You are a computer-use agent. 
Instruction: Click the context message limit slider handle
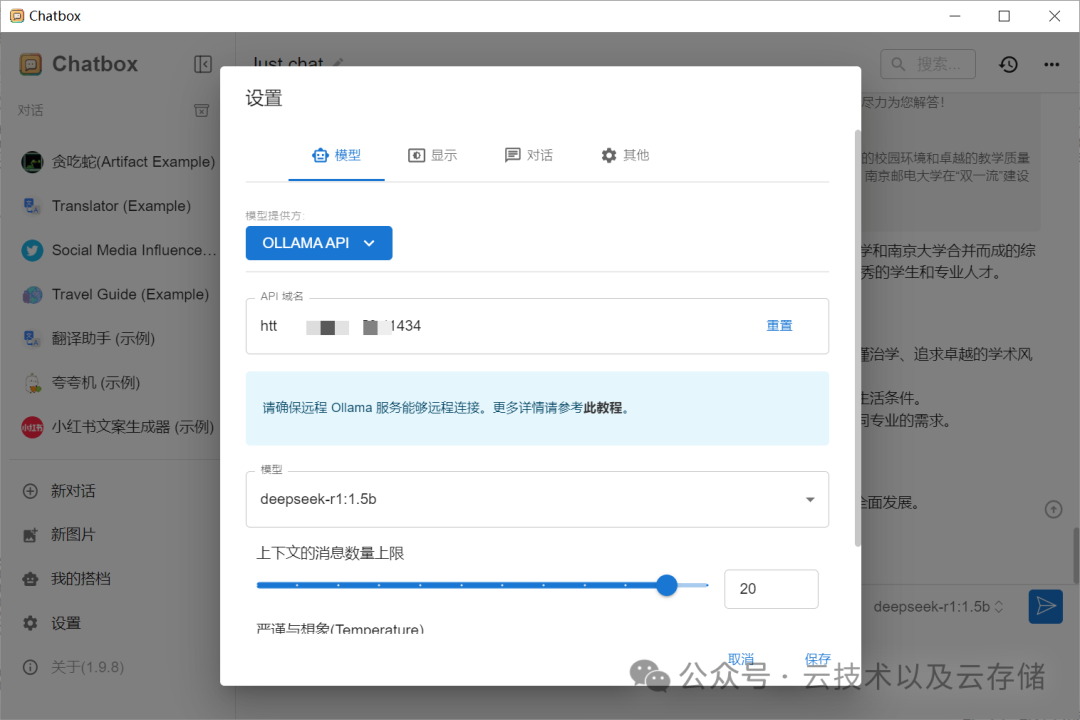pyautogui.click(x=667, y=586)
